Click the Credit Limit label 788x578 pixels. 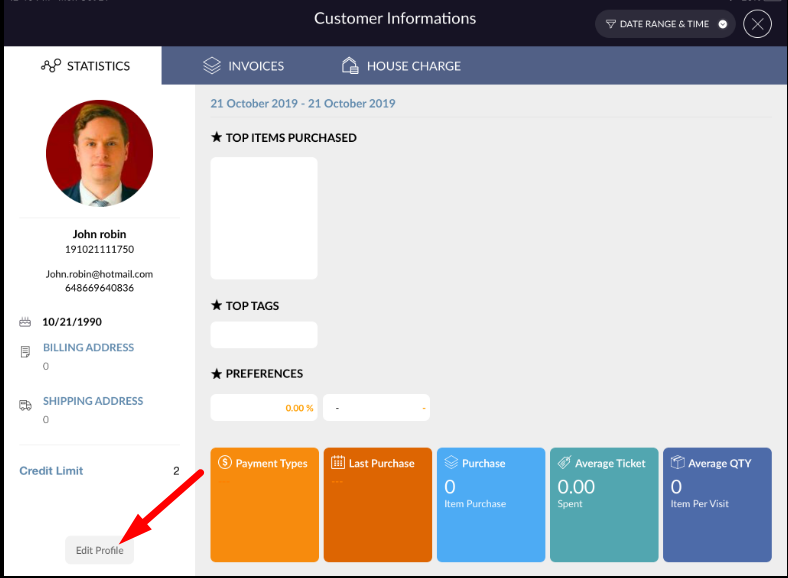click(x=51, y=471)
